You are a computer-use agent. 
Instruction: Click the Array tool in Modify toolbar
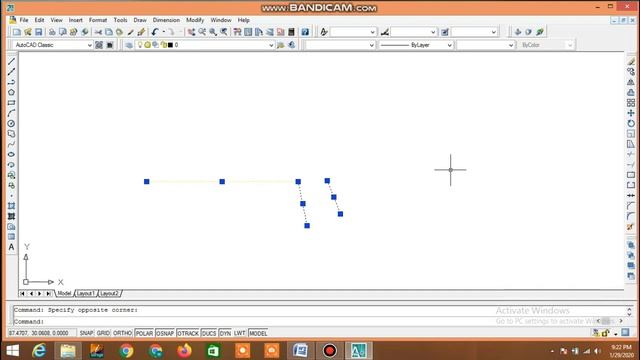tap(631, 103)
